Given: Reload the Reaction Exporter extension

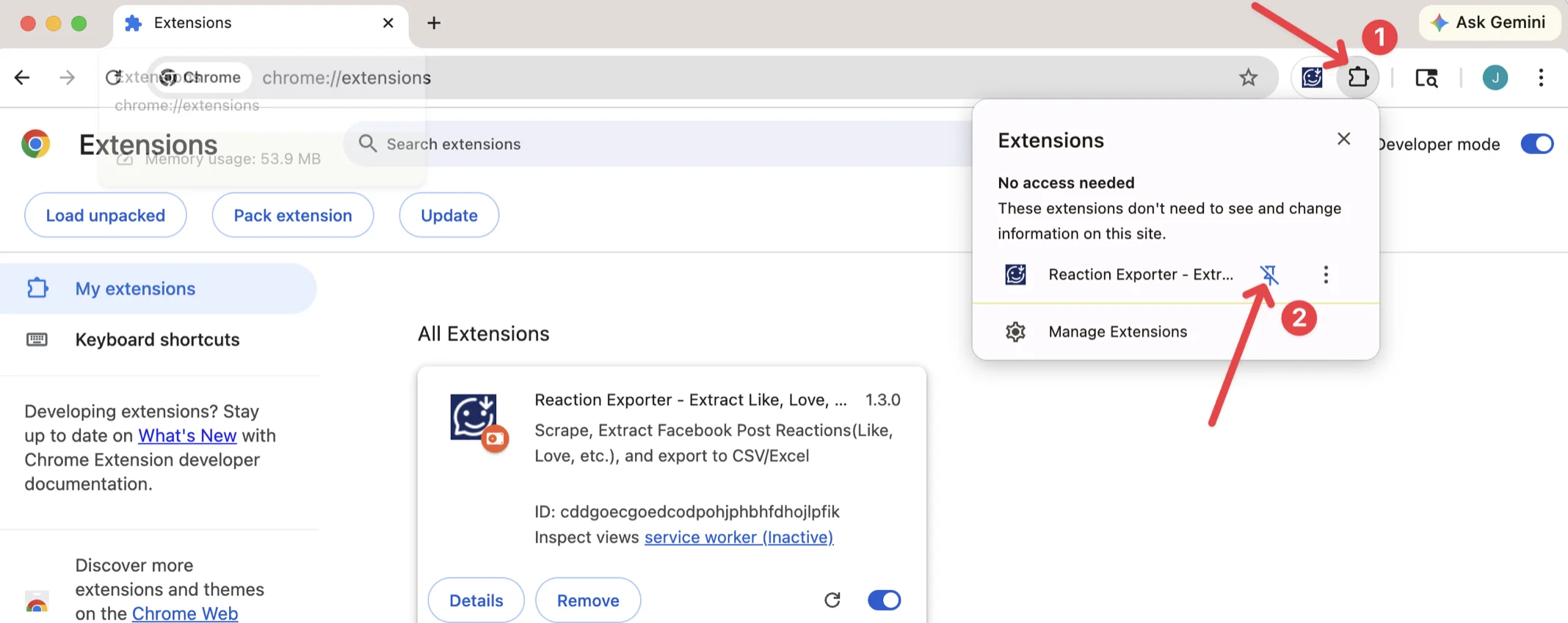Looking at the screenshot, I should (832, 600).
